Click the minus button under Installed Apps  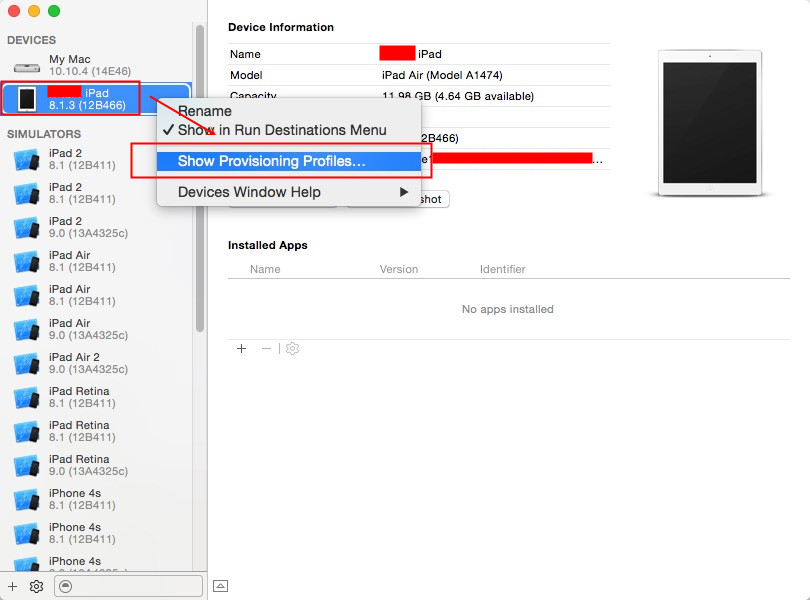(266, 349)
